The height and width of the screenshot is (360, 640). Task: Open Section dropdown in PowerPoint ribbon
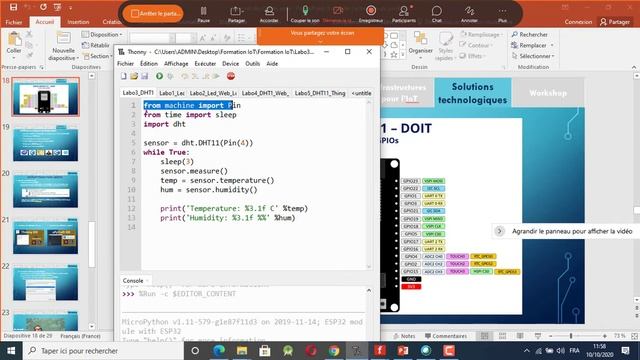tap(97, 56)
